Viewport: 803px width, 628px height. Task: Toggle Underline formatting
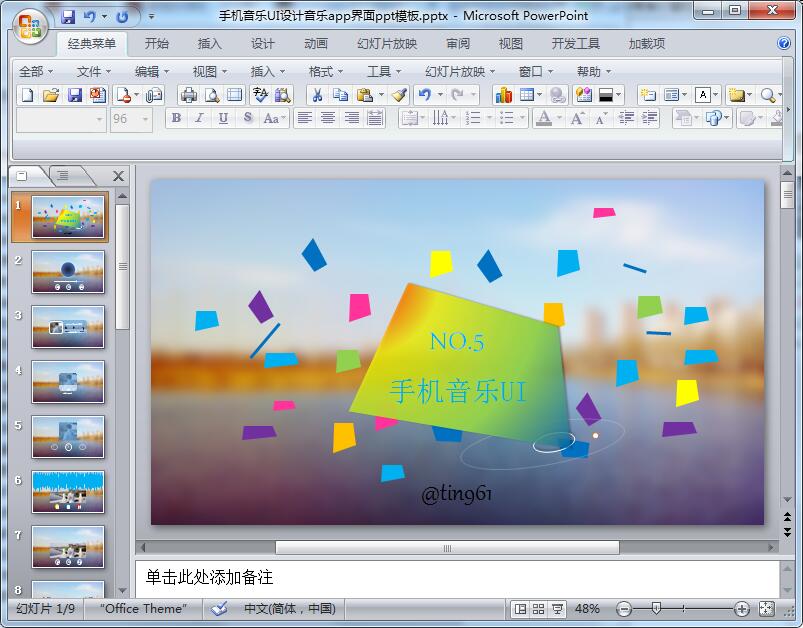223,118
